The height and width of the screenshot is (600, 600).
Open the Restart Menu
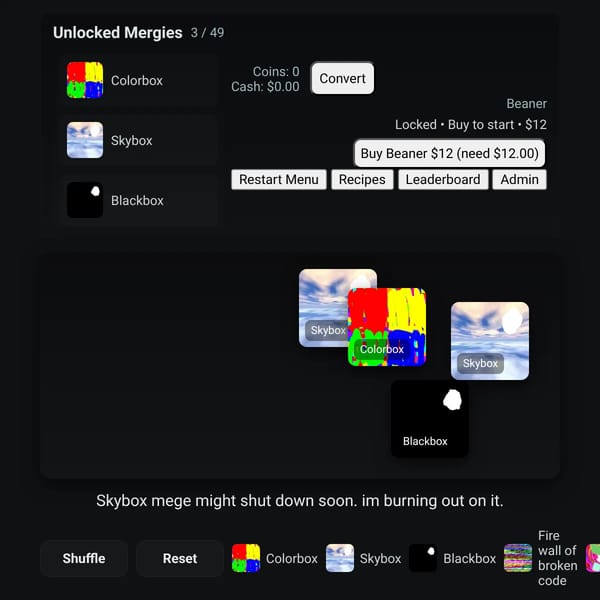click(x=279, y=179)
